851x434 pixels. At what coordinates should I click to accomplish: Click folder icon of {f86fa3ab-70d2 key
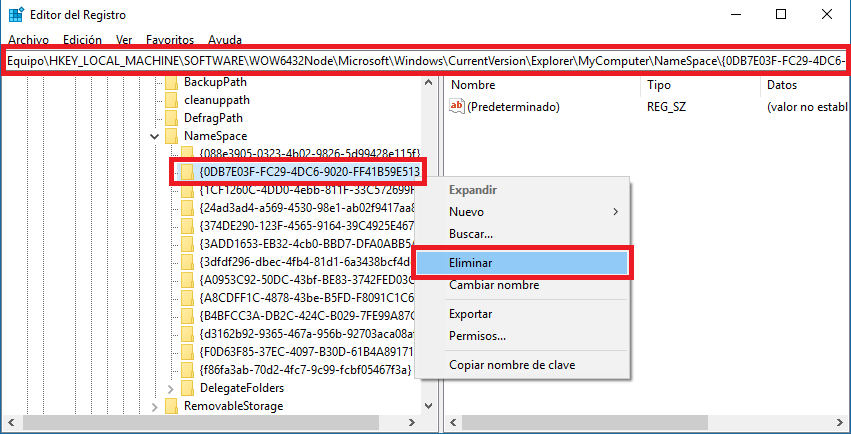point(187,369)
